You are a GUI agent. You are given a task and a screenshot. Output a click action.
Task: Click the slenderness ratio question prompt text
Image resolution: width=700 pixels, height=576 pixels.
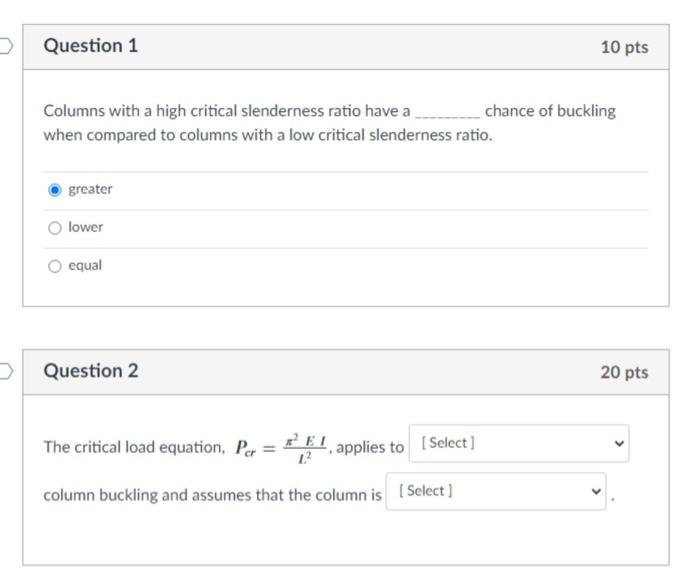(329, 123)
